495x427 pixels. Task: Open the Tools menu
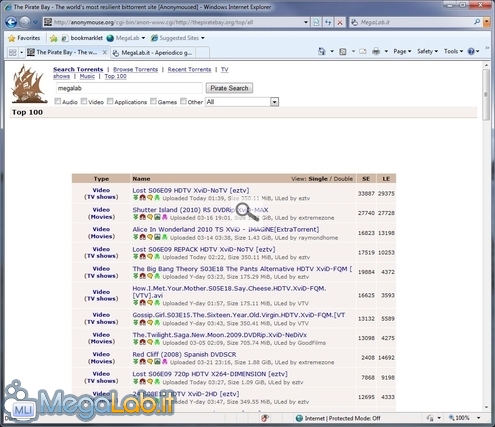(453, 51)
